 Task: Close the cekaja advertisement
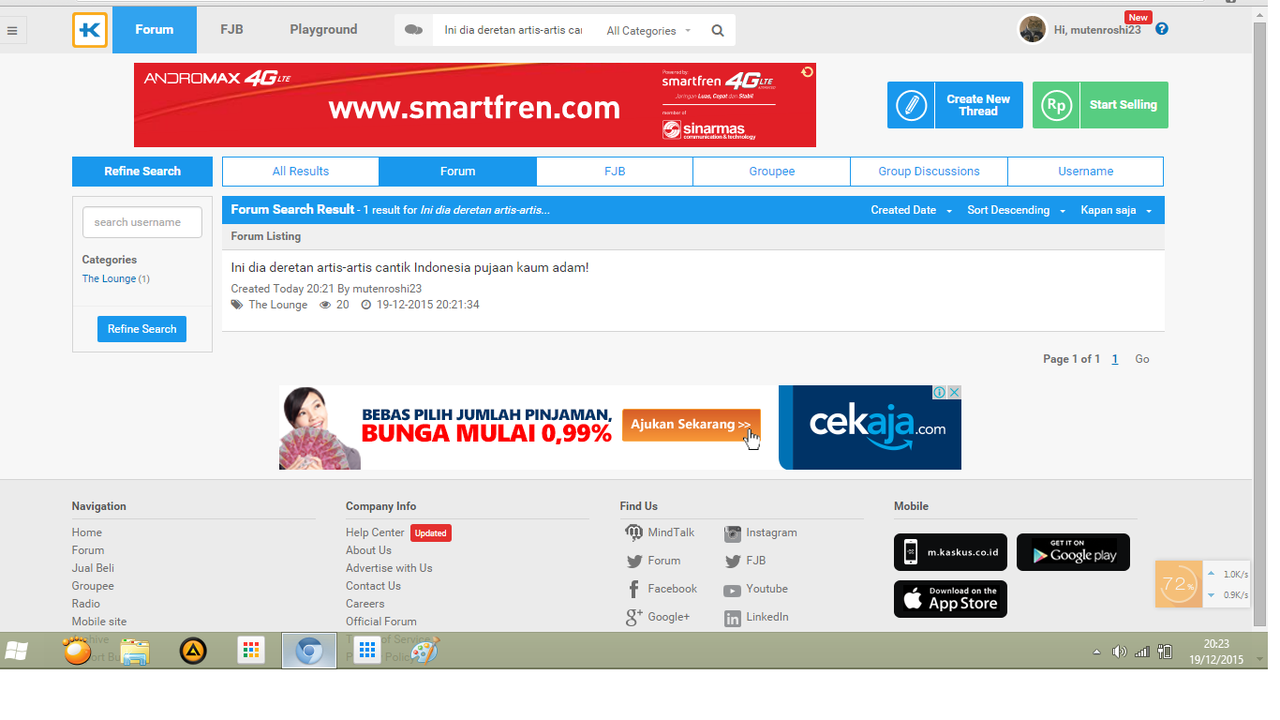954,392
